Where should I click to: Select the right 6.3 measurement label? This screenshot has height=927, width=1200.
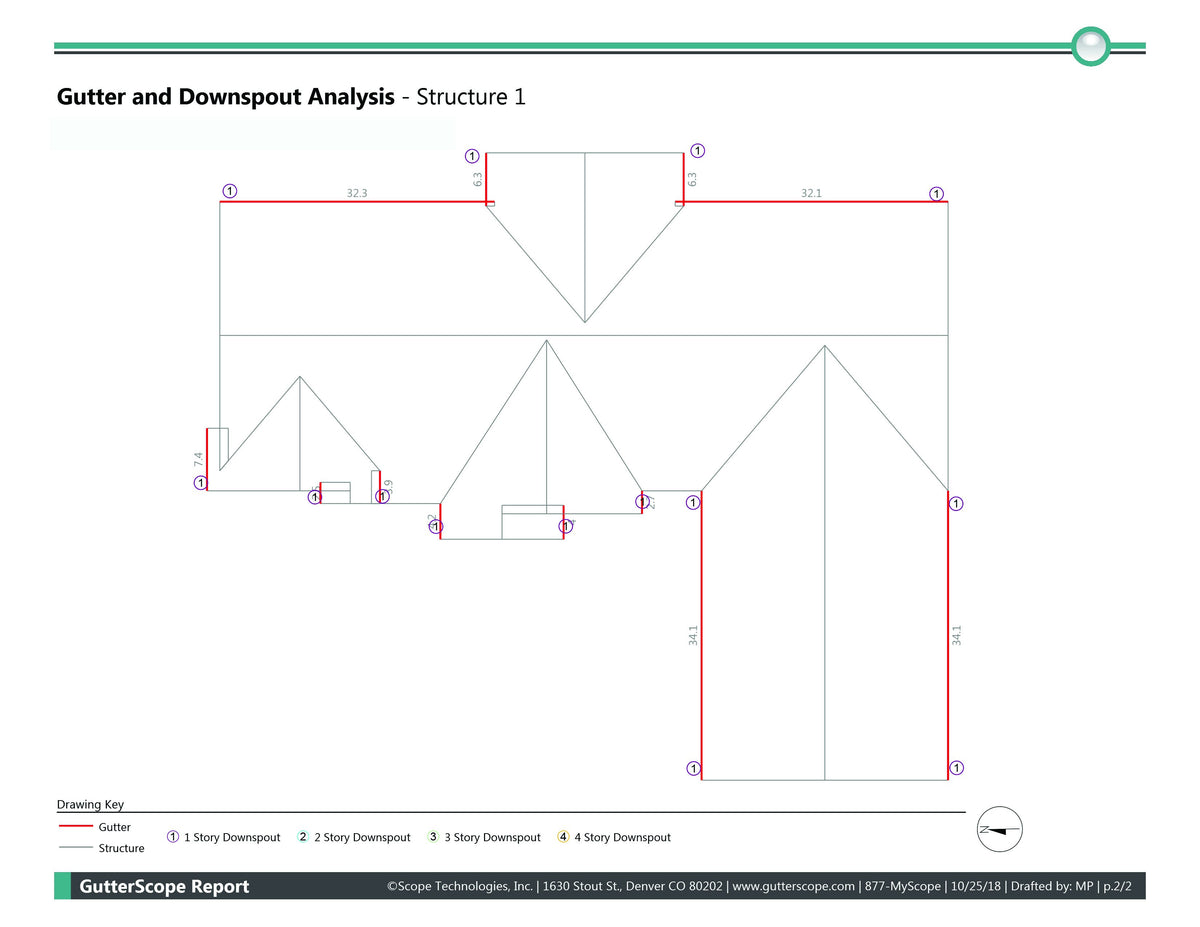point(692,180)
